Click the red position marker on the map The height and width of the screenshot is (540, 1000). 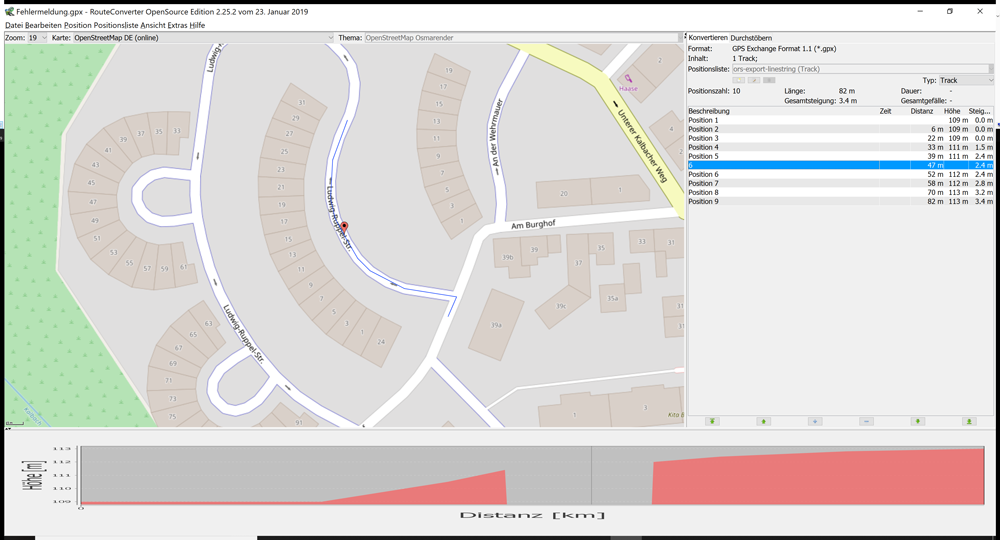coord(345,228)
